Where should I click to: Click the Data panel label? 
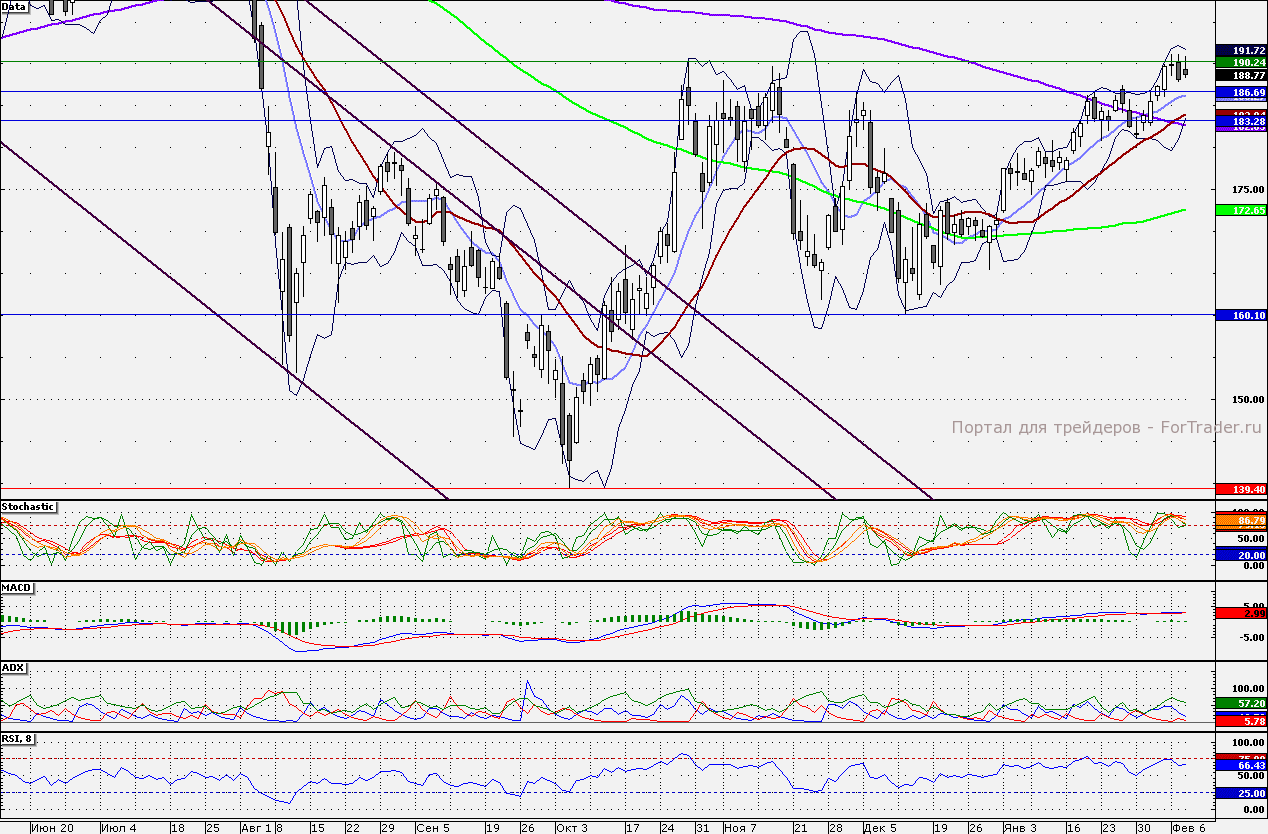pos(14,6)
